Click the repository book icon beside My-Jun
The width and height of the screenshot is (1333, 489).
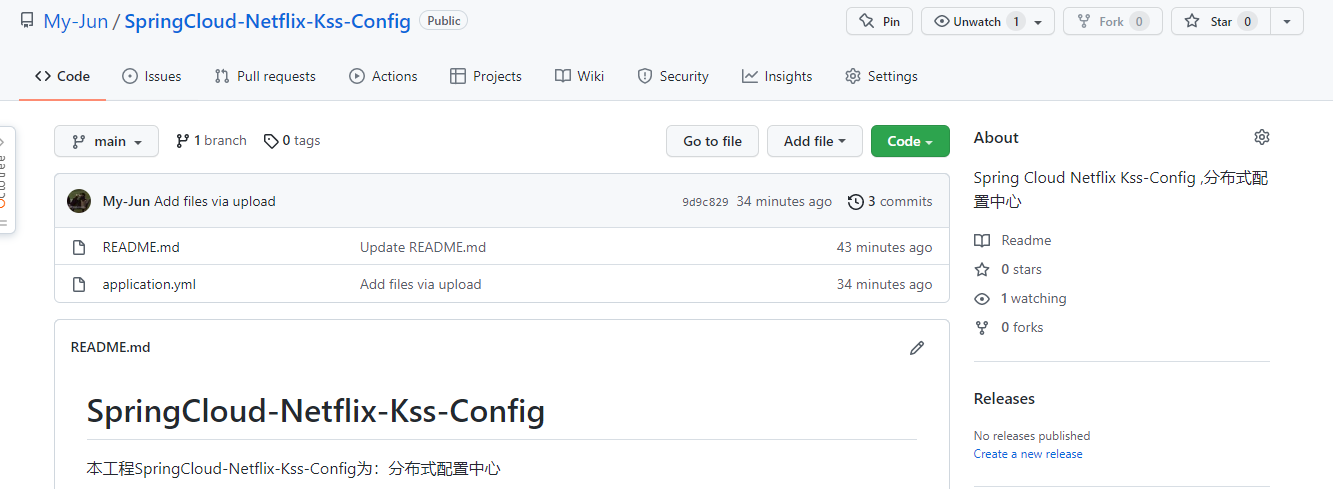point(27,21)
